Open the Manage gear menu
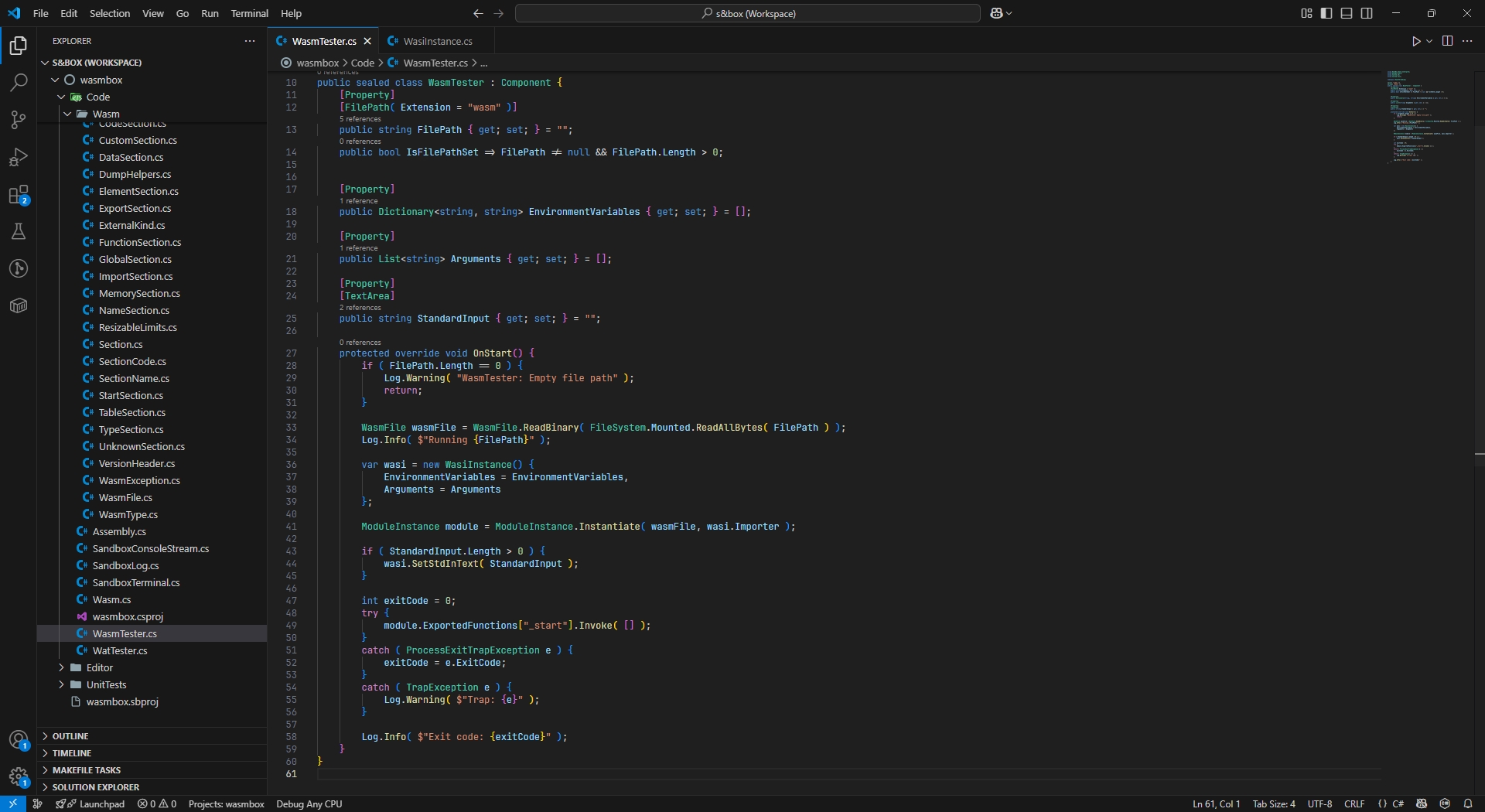This screenshot has height=812, width=1485. click(x=19, y=776)
